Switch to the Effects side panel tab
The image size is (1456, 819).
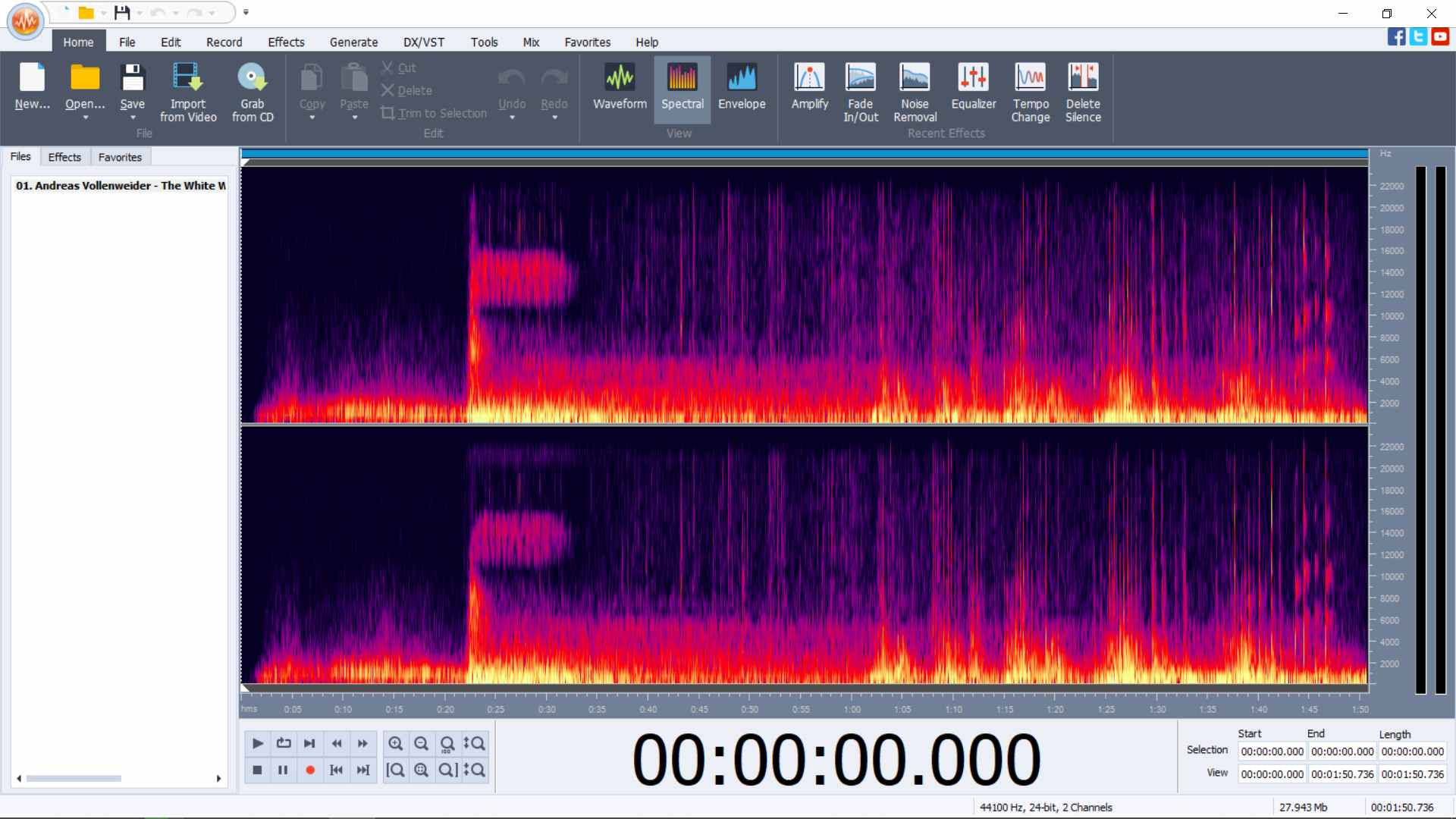tap(64, 157)
